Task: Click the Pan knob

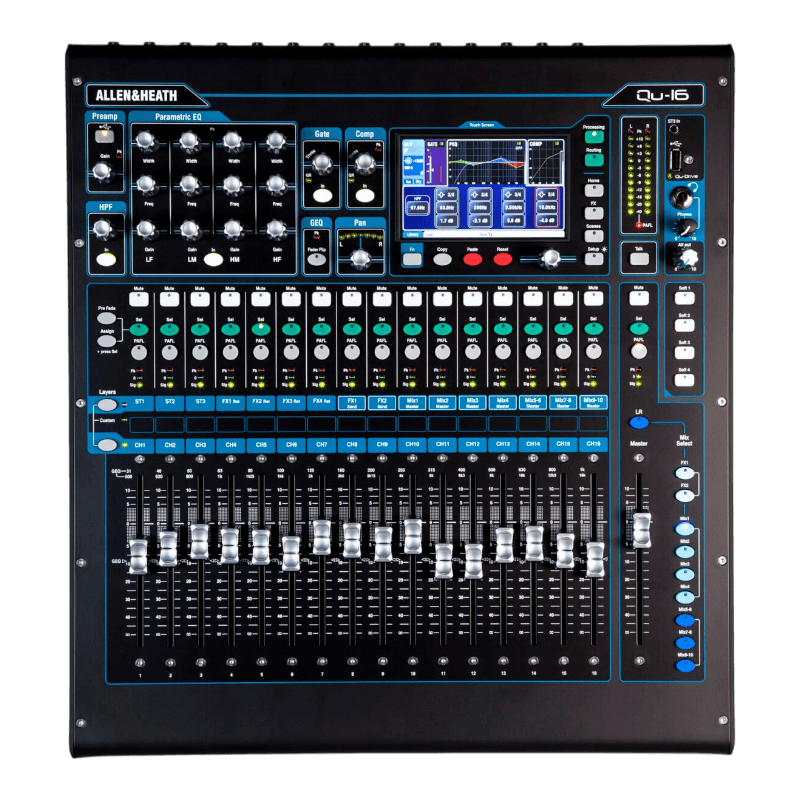Action: pyautogui.click(x=360, y=258)
